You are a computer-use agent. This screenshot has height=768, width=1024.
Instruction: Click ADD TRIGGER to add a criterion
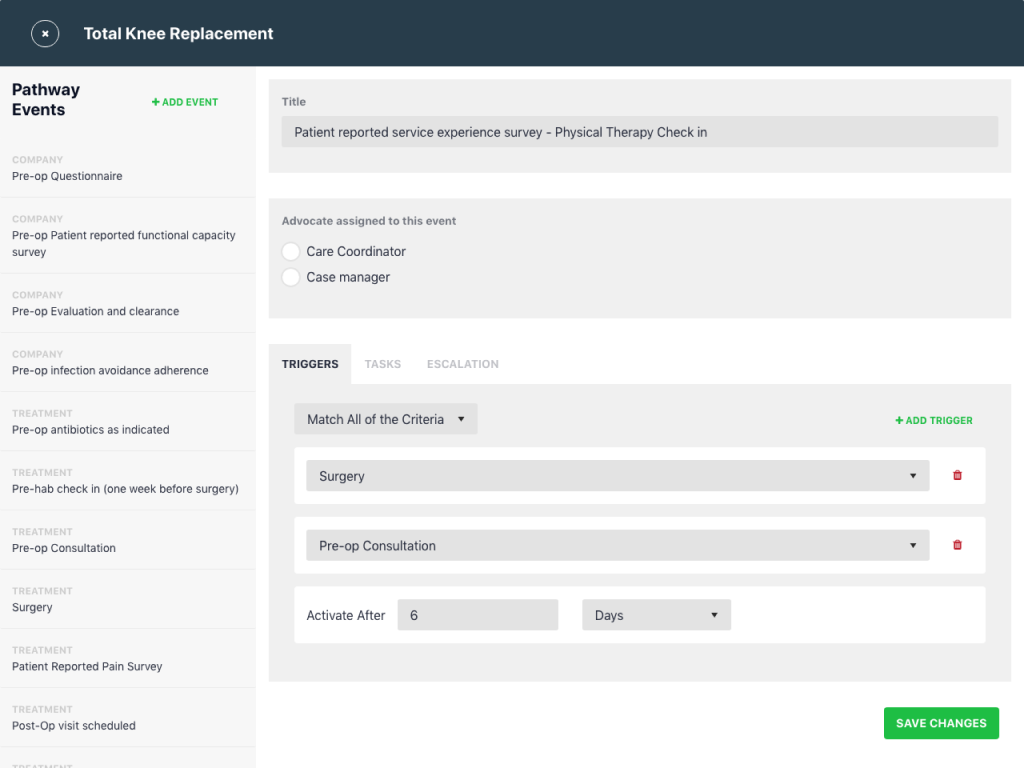933,420
